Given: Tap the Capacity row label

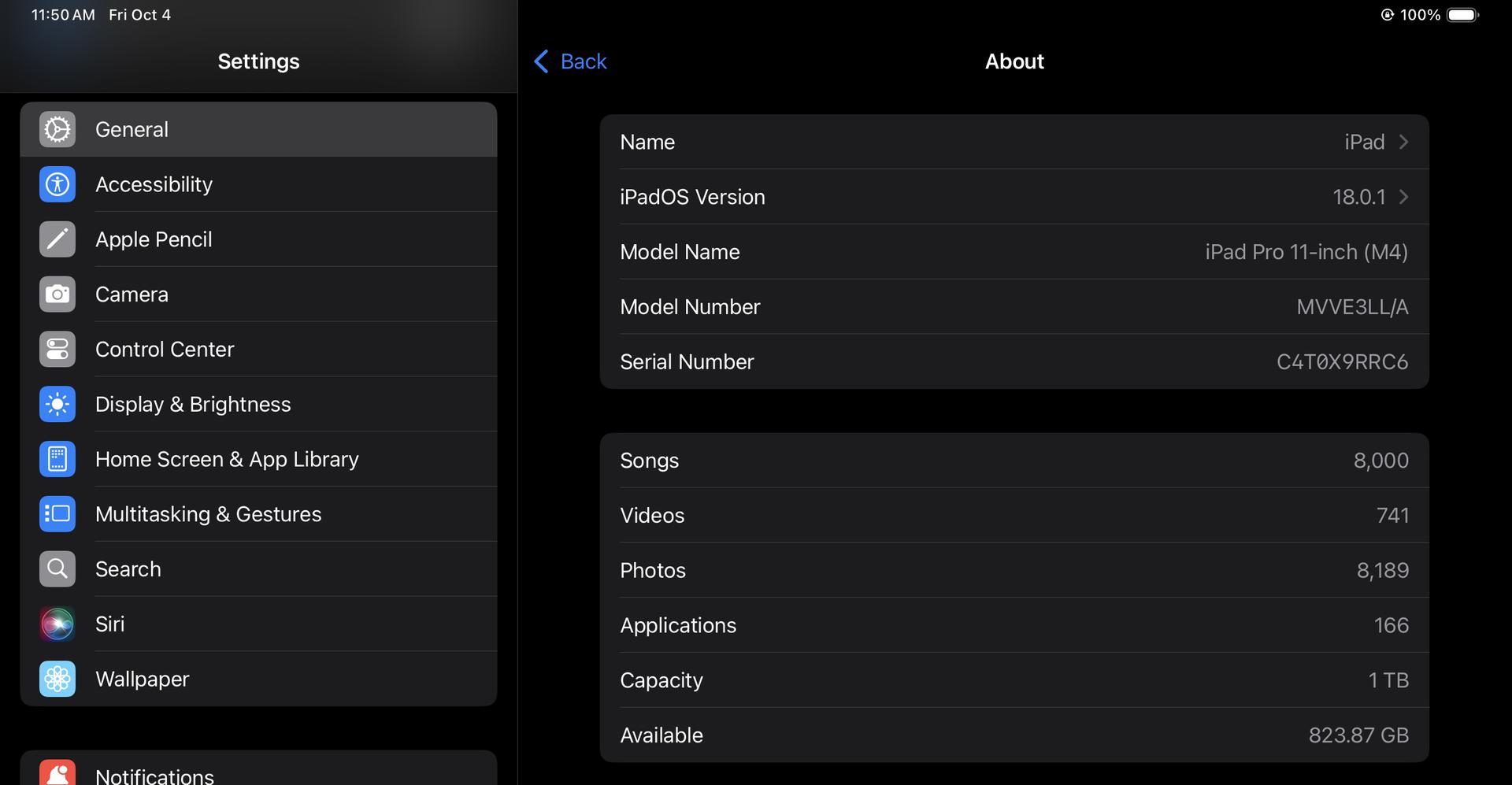Looking at the screenshot, I should (661, 680).
